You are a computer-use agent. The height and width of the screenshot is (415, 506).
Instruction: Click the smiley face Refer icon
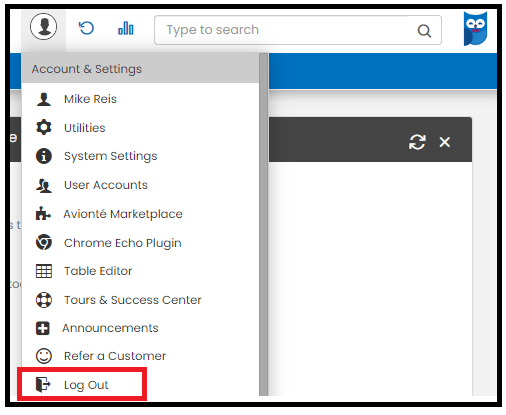pyautogui.click(x=44, y=356)
